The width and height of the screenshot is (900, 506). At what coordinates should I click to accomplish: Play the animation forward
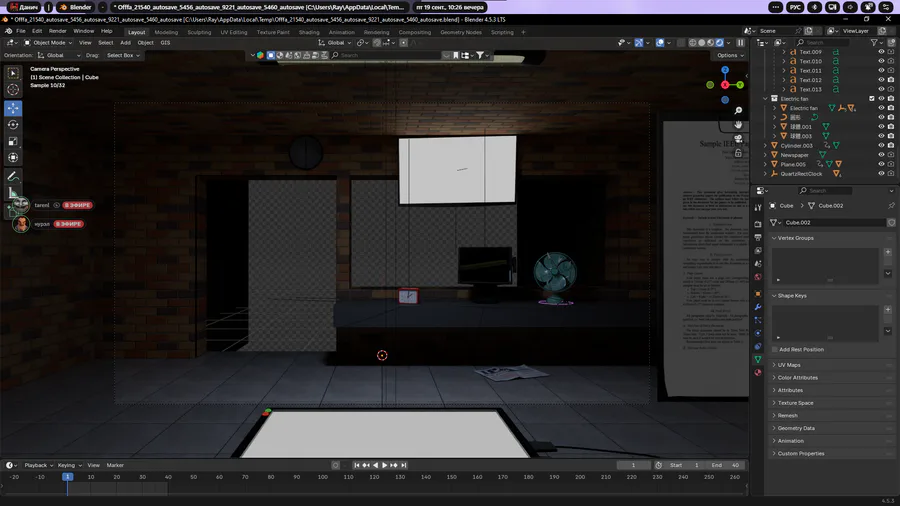click(385, 465)
